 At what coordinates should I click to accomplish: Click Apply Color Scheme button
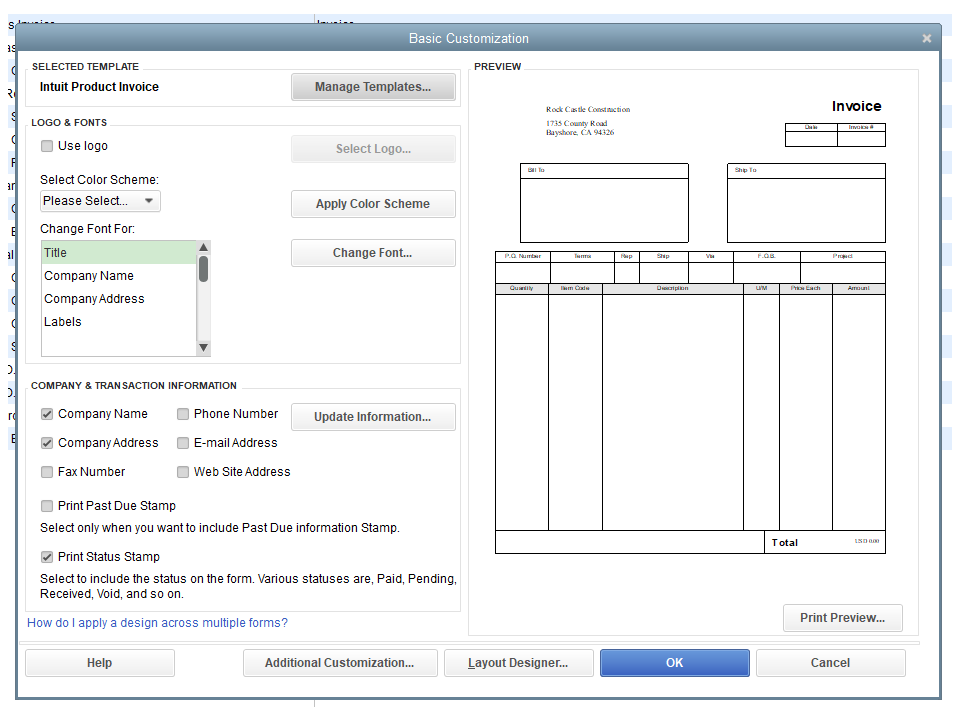tap(373, 204)
